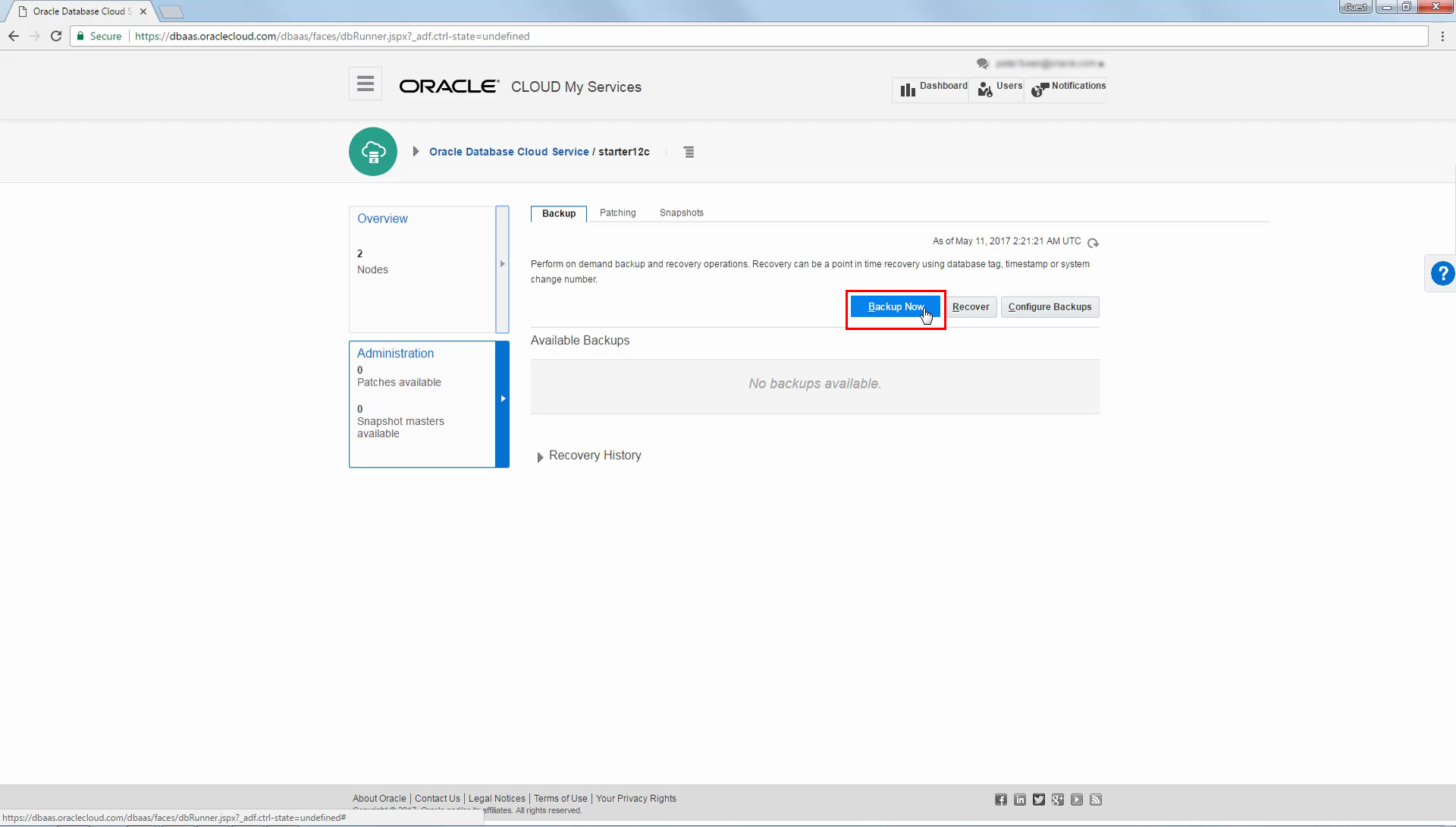Viewport: 1456px width, 827px height.
Task: Open Oracle Twitter page icon
Action: (x=1039, y=800)
